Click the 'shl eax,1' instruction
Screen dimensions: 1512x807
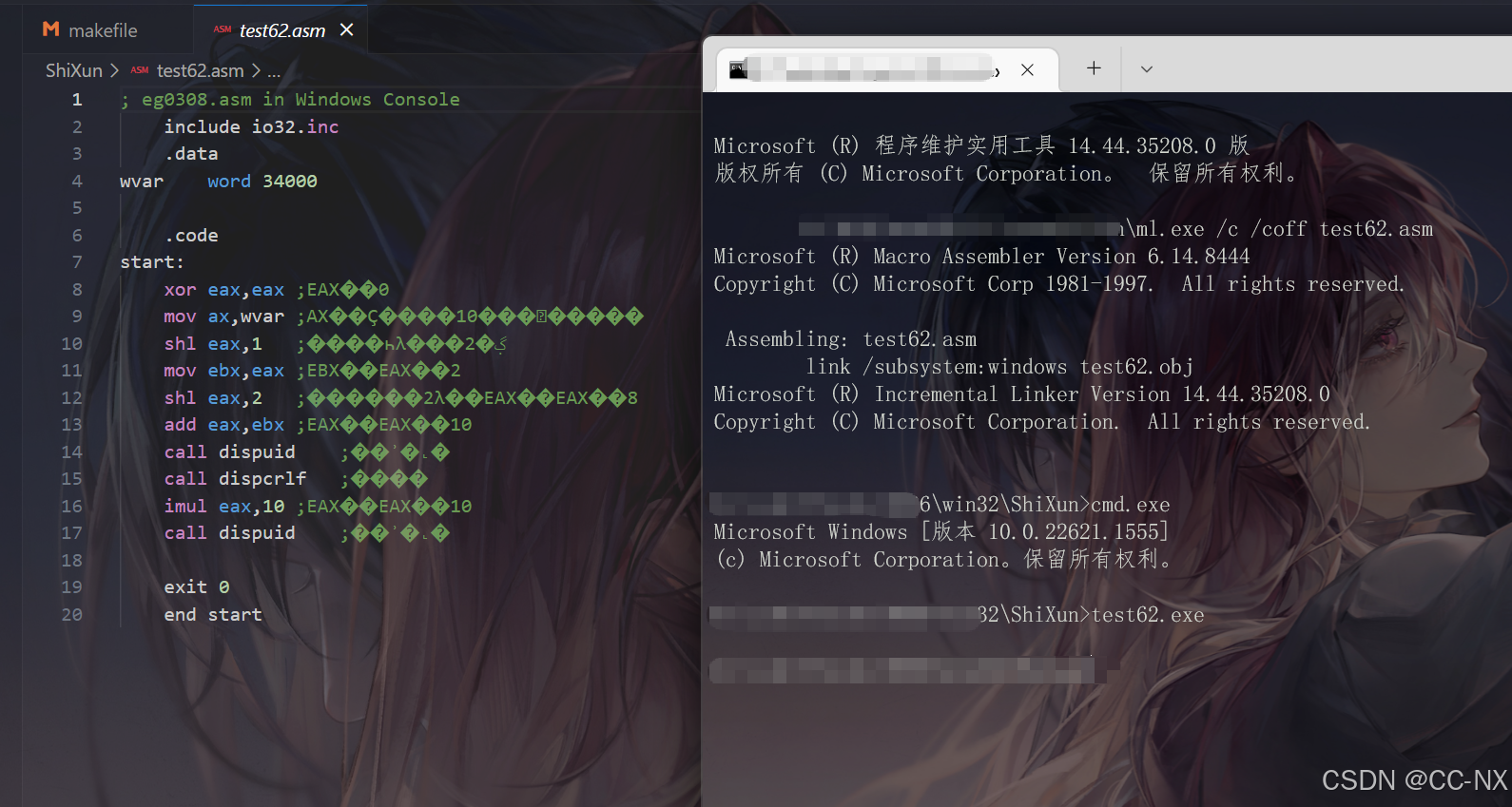coord(213,344)
